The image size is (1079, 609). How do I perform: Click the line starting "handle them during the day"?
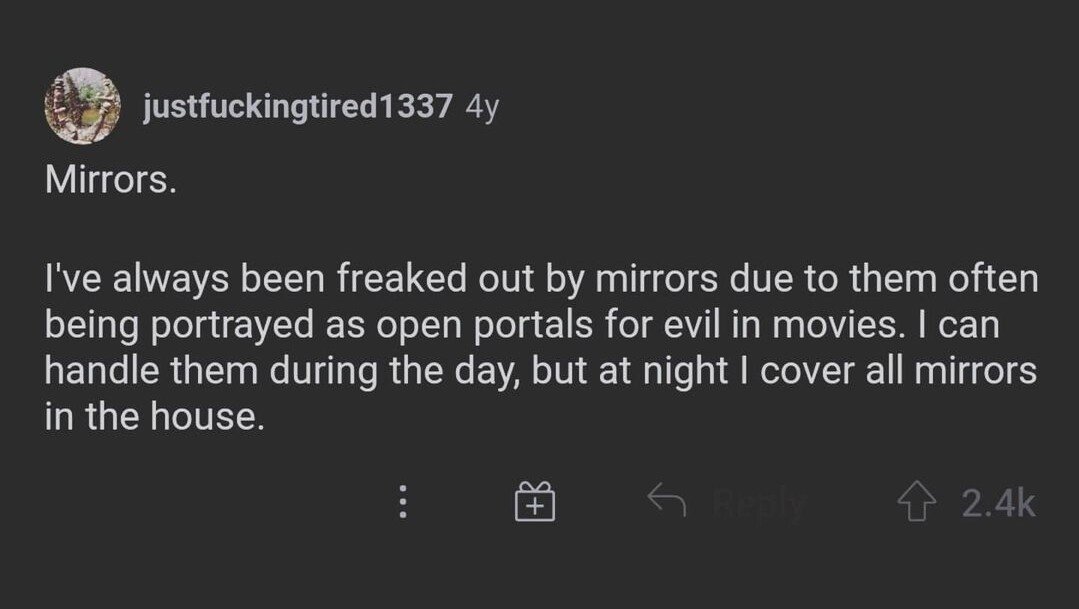pos(541,372)
